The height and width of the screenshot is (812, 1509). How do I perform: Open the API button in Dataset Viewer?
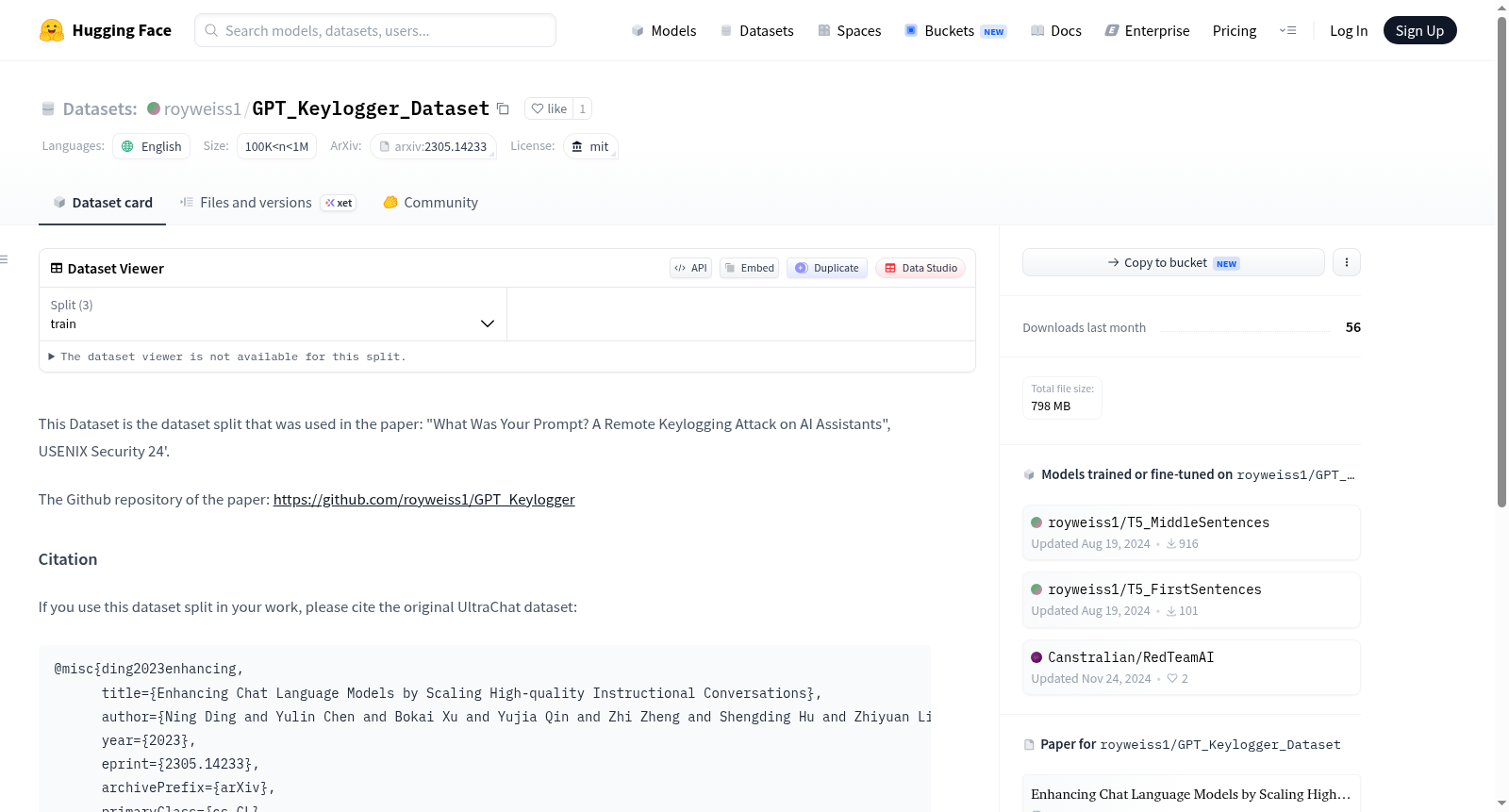(690, 268)
